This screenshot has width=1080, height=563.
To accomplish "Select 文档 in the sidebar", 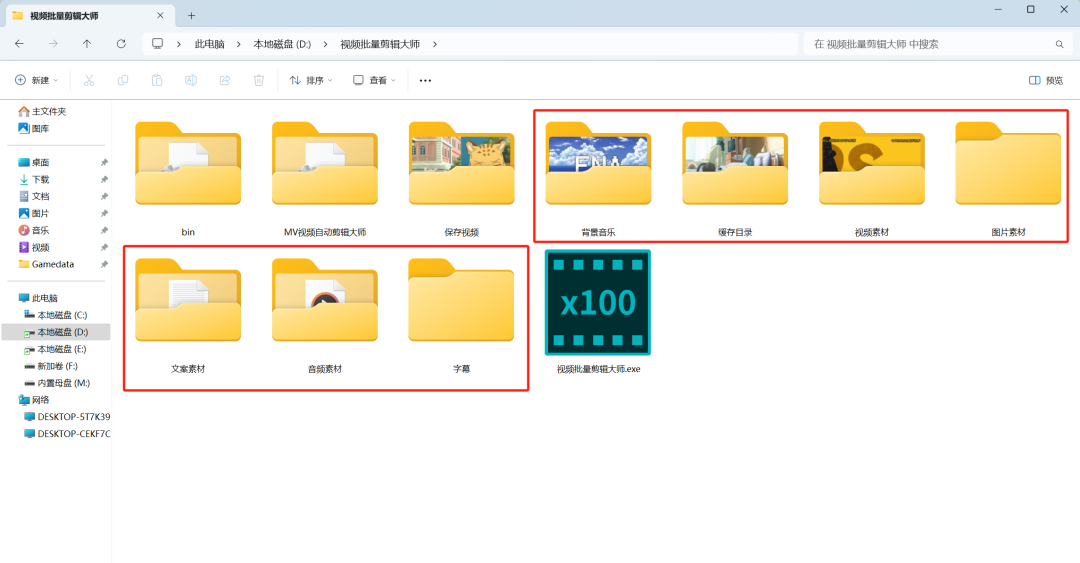I will point(34,196).
